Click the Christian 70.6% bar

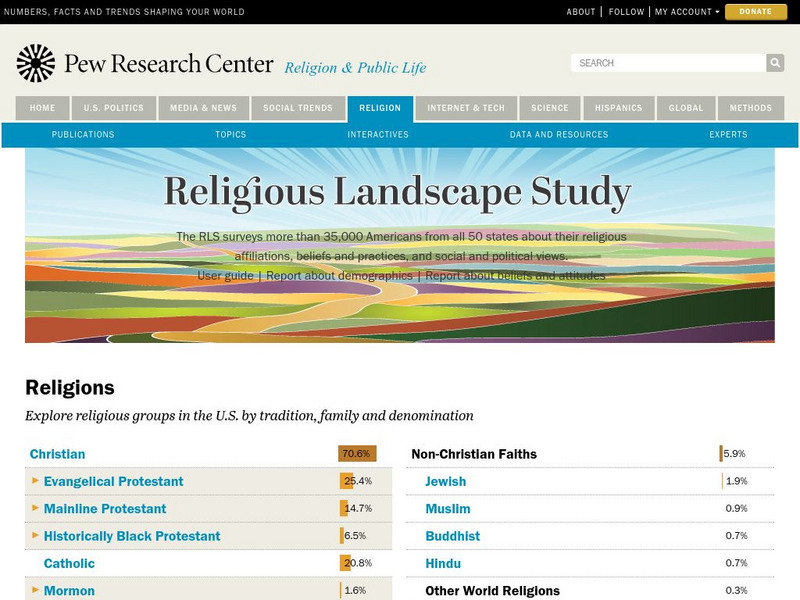357,453
